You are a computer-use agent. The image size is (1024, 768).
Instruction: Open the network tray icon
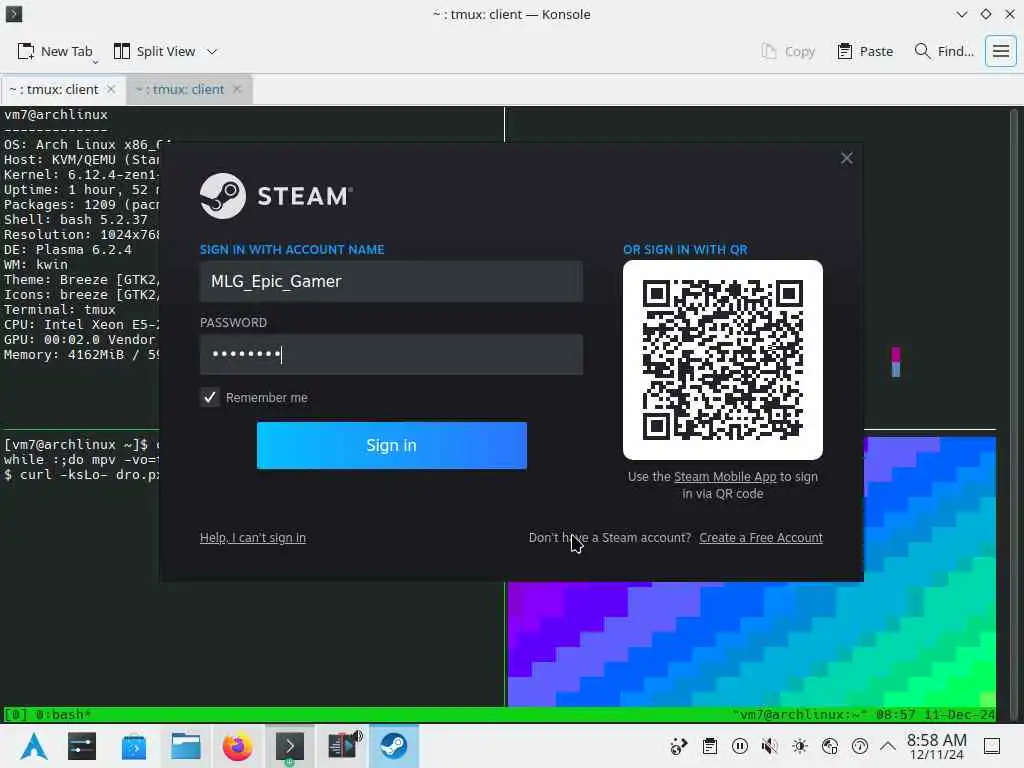point(830,746)
